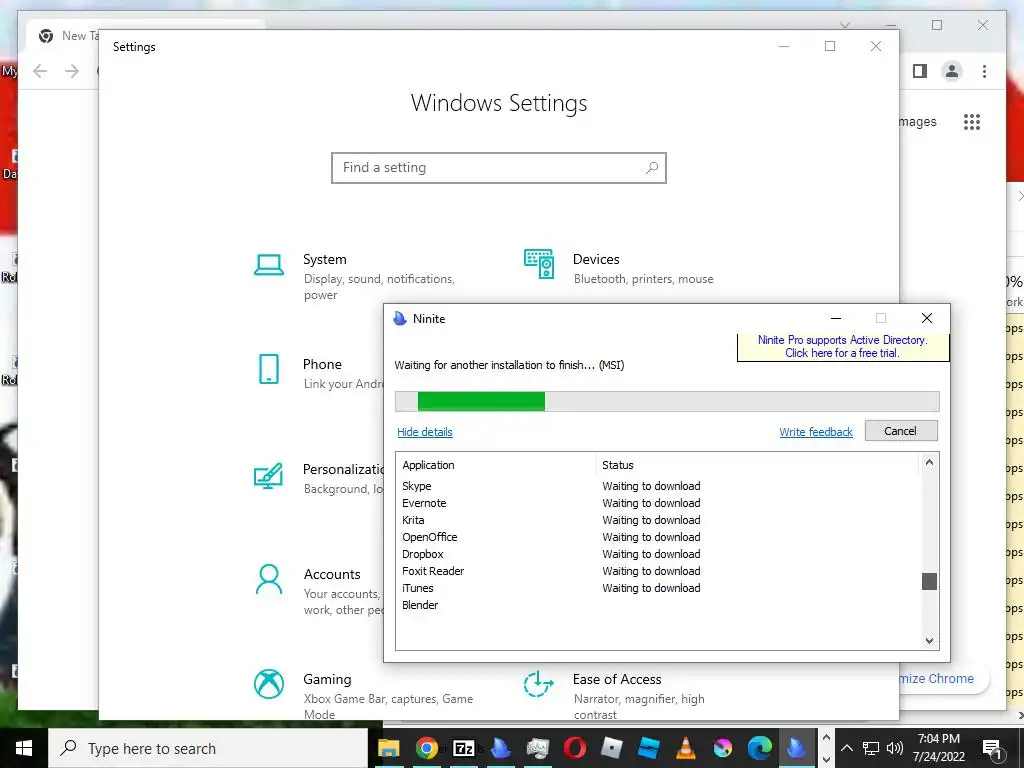This screenshot has width=1024, height=768.
Task: Click the magnifier icon in Find a setting
Action: tap(652, 168)
